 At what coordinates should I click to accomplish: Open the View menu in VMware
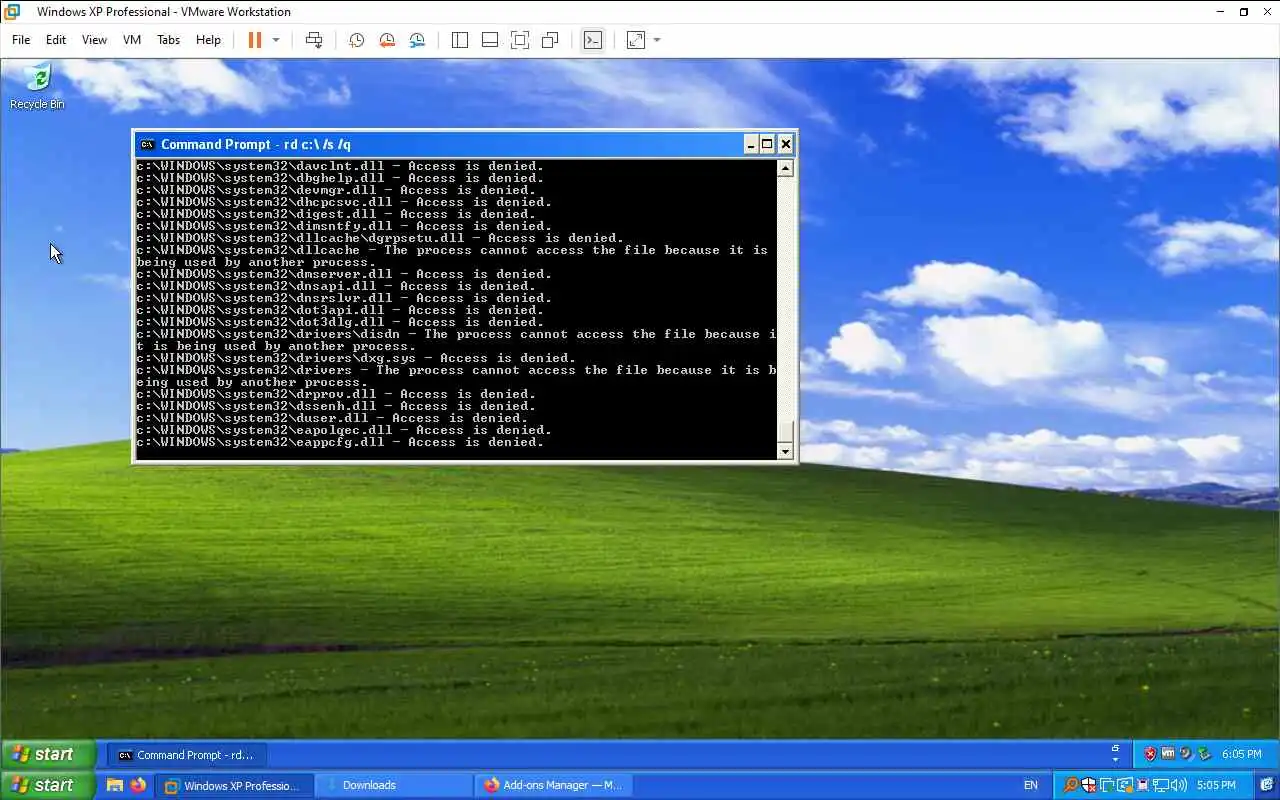click(94, 40)
